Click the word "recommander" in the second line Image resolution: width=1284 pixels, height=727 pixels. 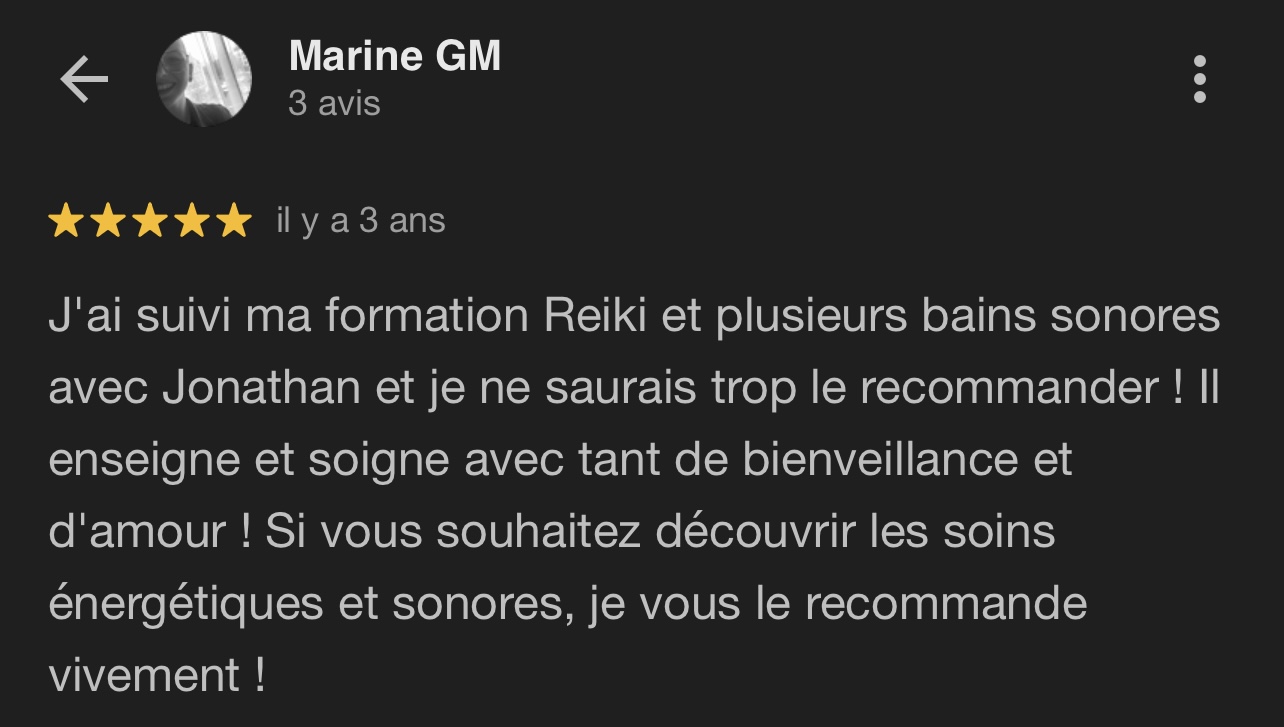tap(1012, 388)
